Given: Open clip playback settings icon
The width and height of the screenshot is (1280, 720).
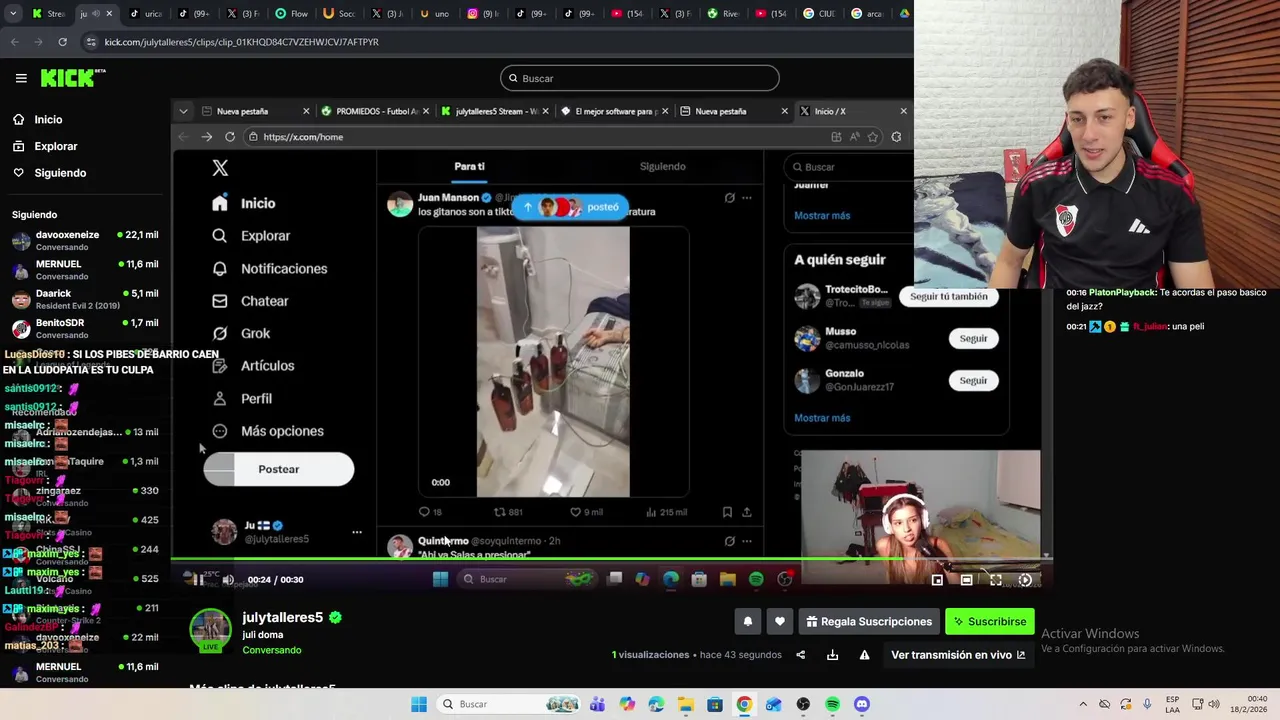Looking at the screenshot, I should click(1025, 579).
